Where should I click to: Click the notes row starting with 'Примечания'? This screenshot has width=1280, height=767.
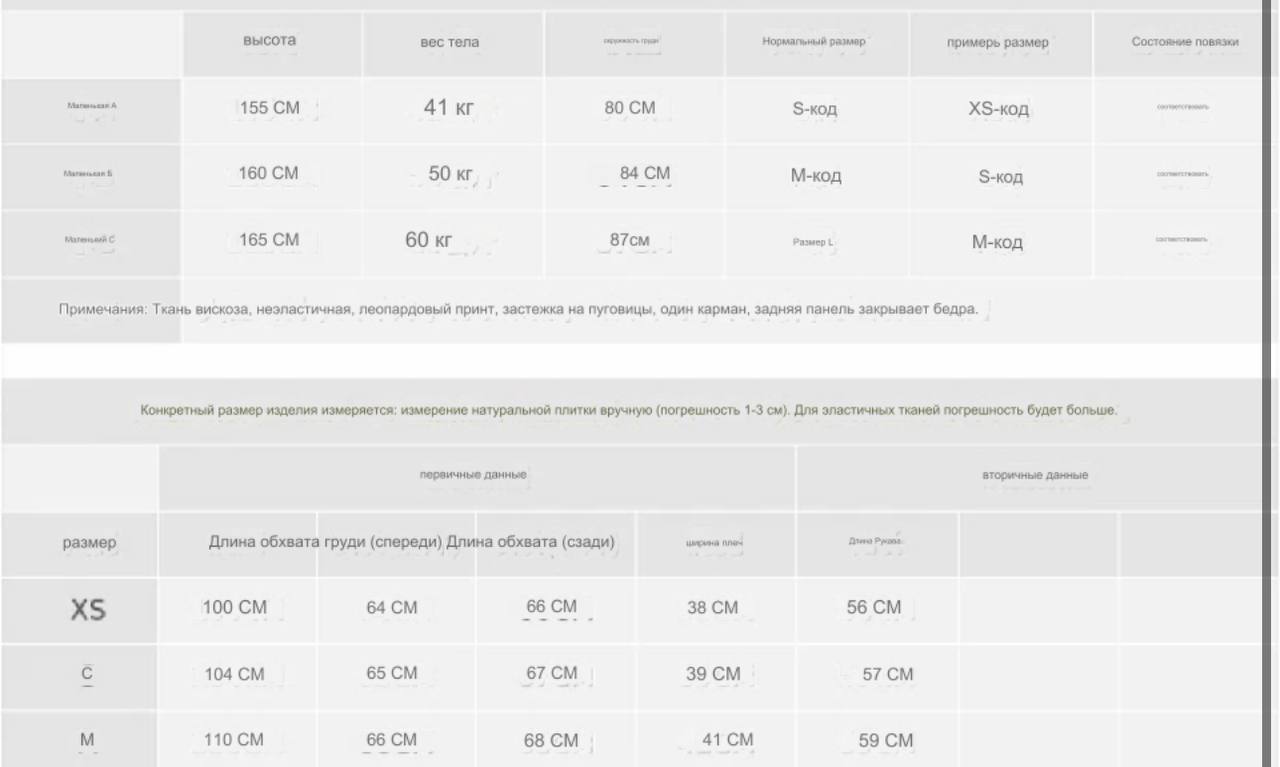pos(640,310)
